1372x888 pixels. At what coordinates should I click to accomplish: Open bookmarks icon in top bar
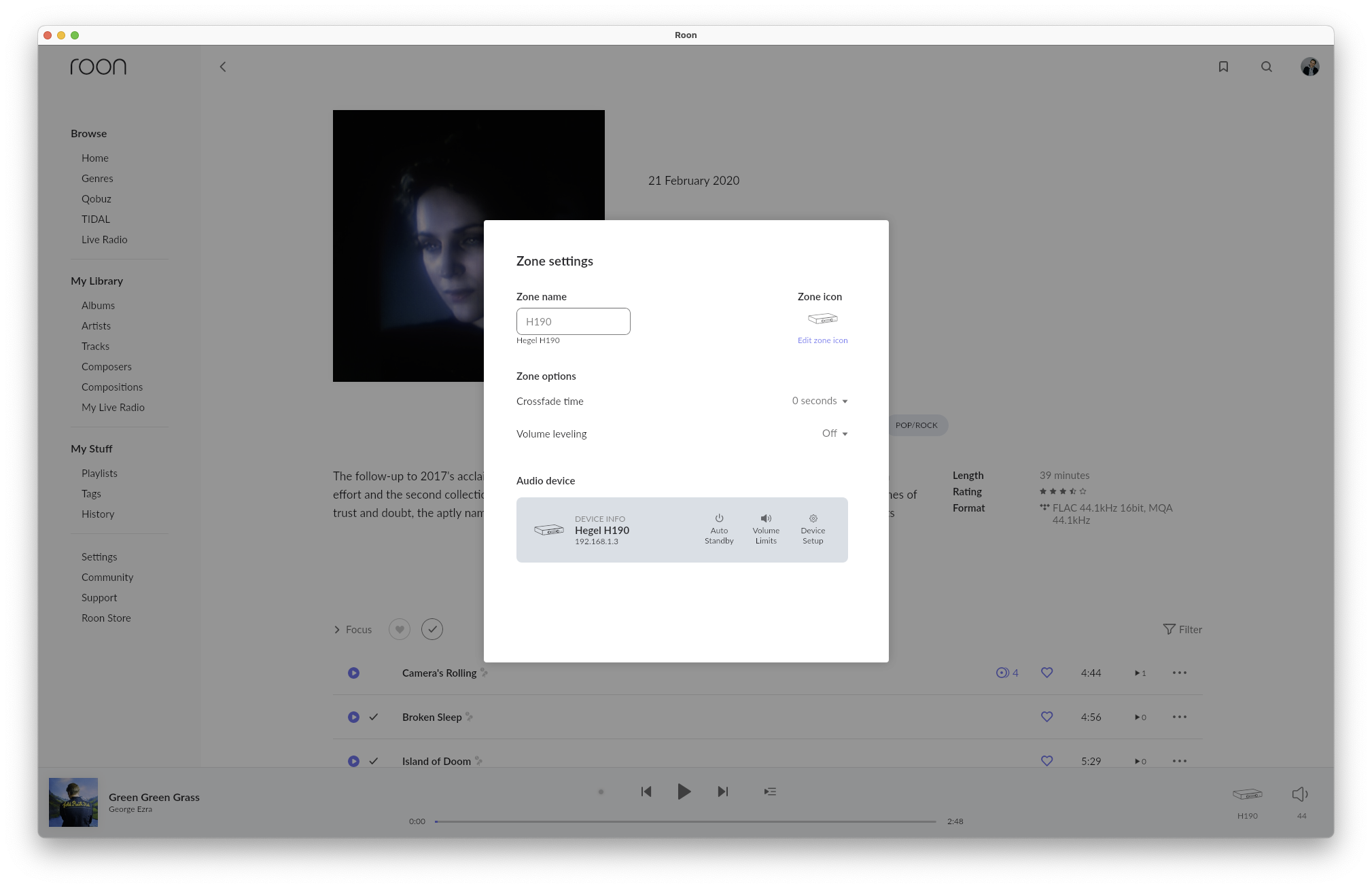click(x=1223, y=67)
